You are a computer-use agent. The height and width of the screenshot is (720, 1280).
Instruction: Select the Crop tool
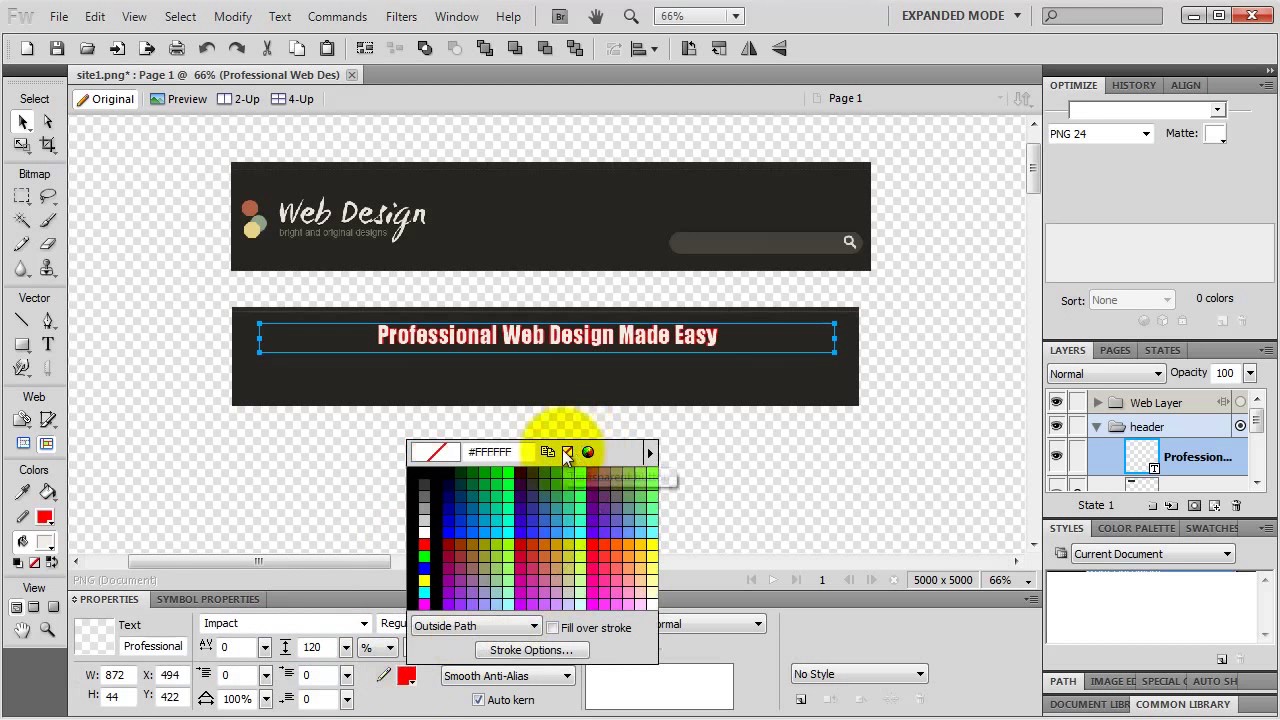pos(47,145)
